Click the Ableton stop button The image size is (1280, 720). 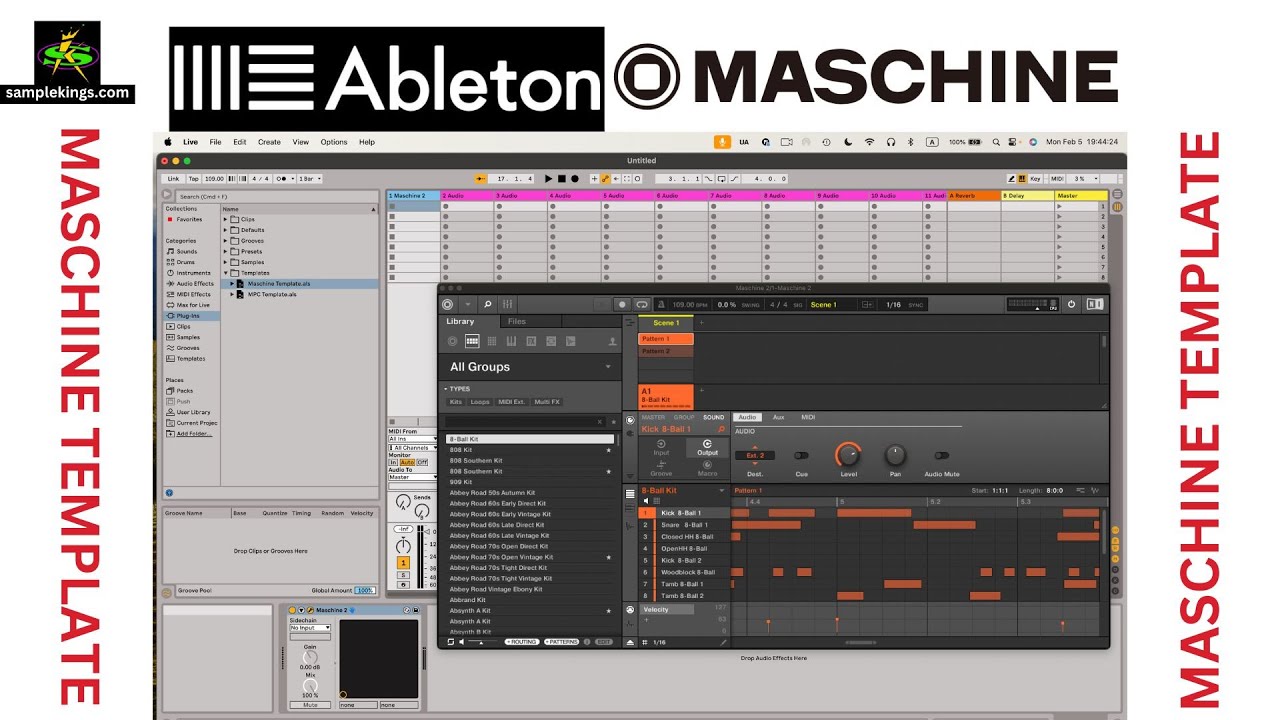coord(562,178)
